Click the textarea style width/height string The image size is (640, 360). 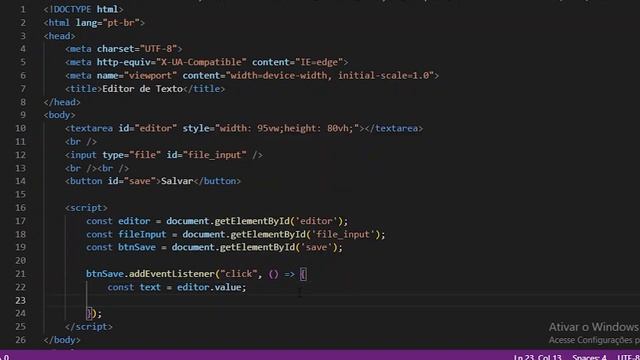pyautogui.click(x=287, y=128)
